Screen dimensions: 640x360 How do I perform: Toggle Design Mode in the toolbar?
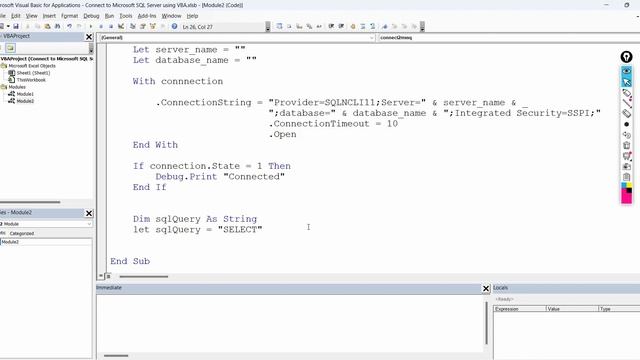[x=121, y=26]
